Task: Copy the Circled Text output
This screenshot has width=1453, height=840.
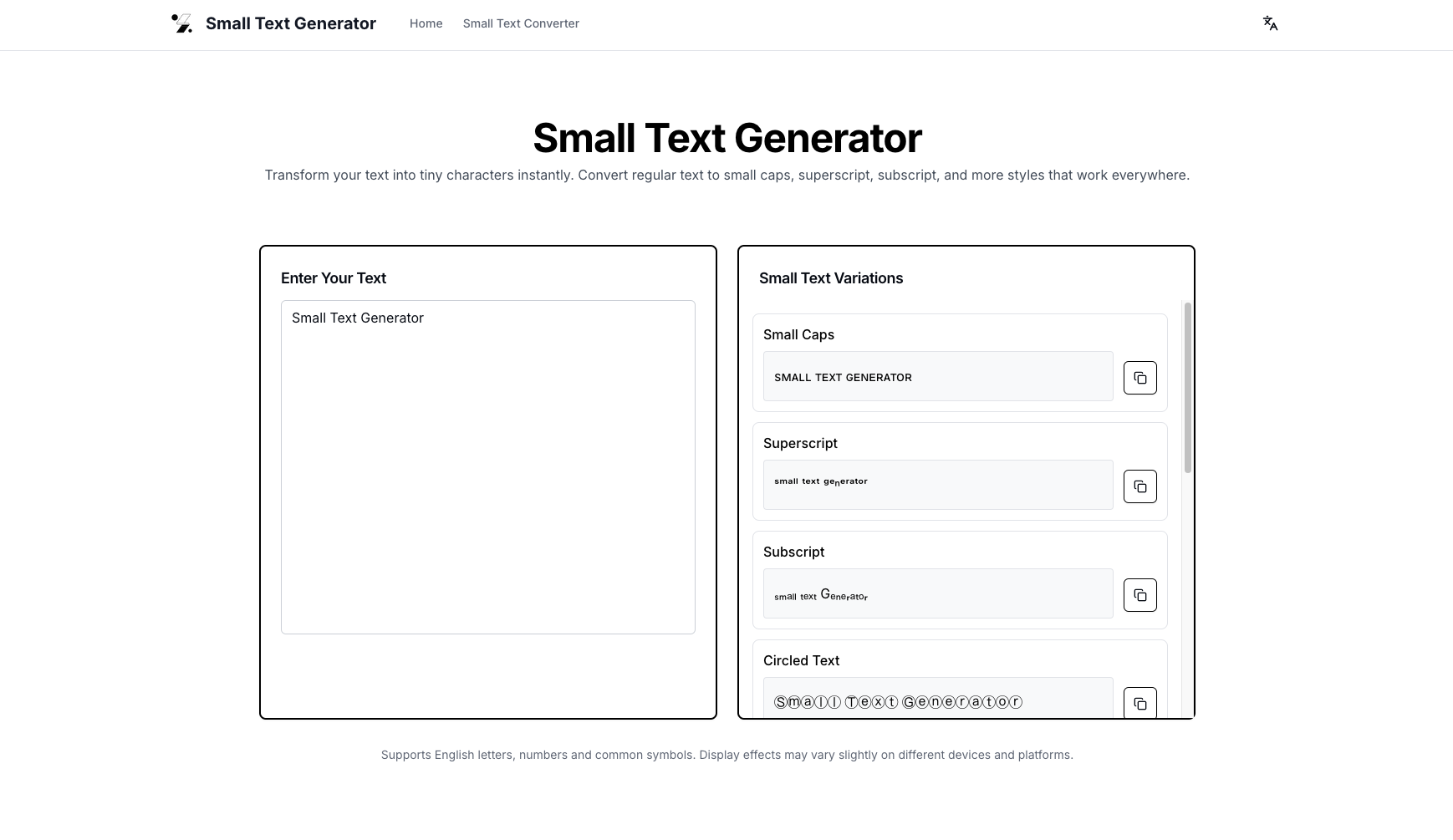Action: coord(1139,703)
